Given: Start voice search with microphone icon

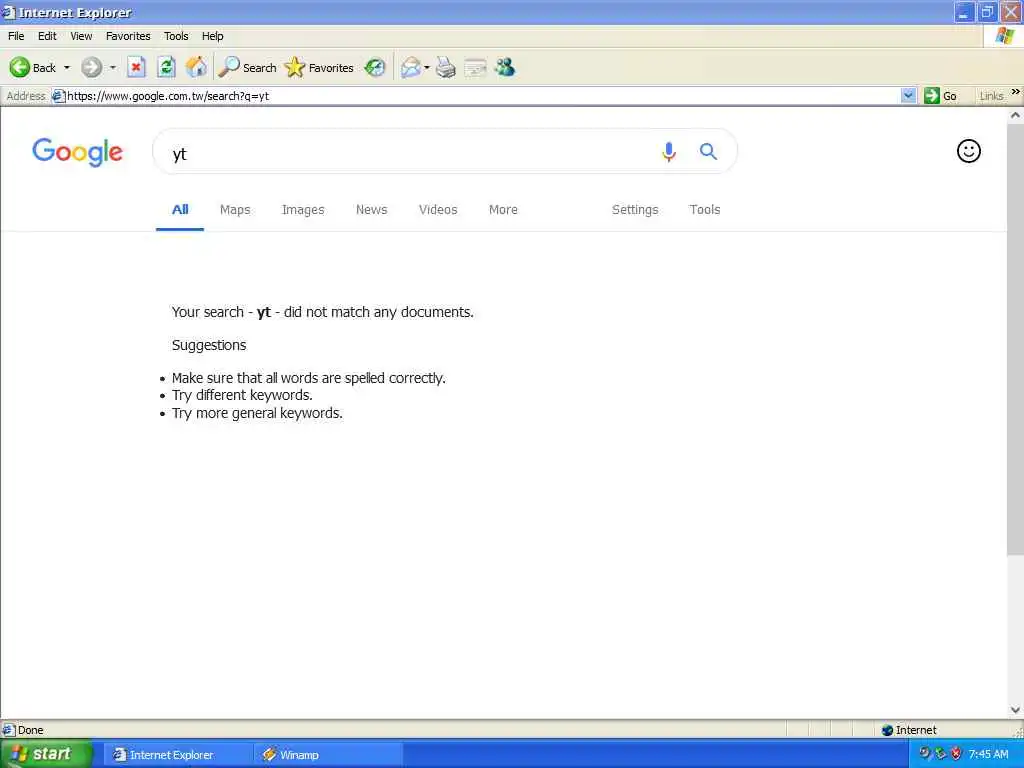Looking at the screenshot, I should 669,152.
